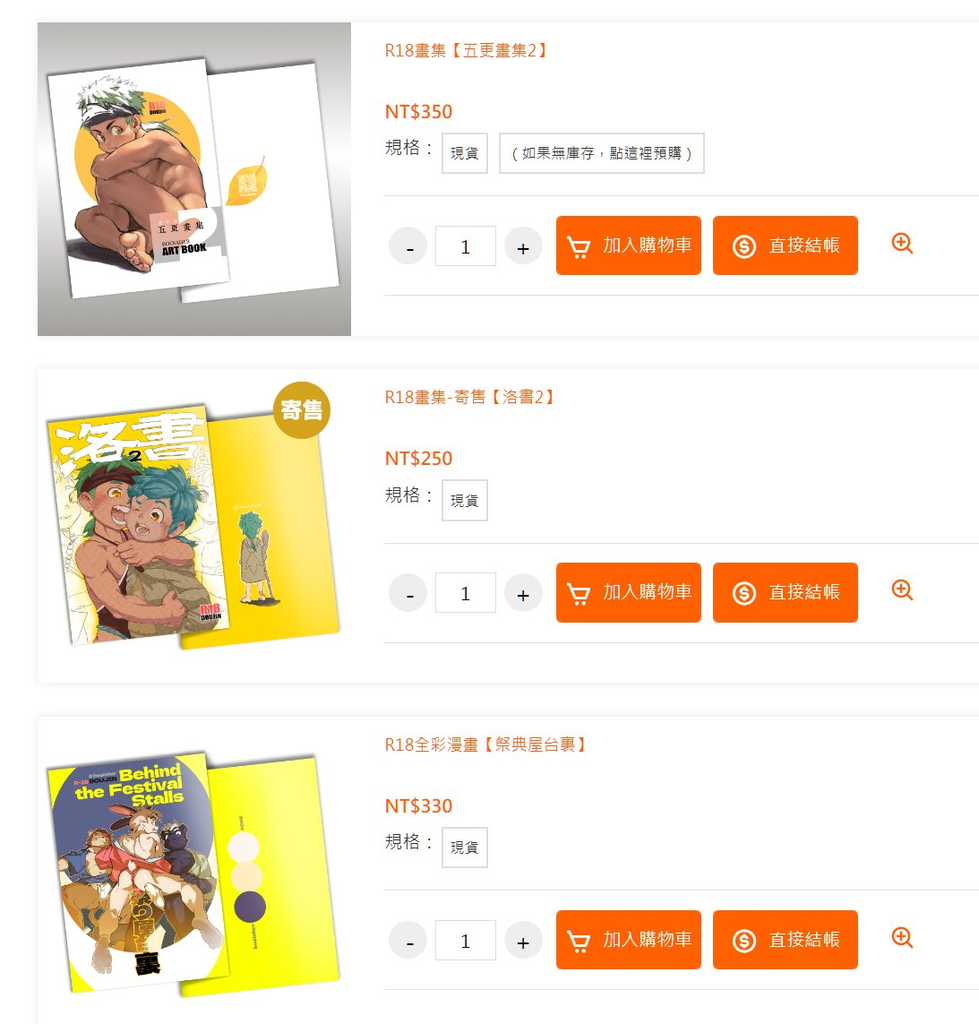Add 五更畫集2 to cart

[x=628, y=246]
